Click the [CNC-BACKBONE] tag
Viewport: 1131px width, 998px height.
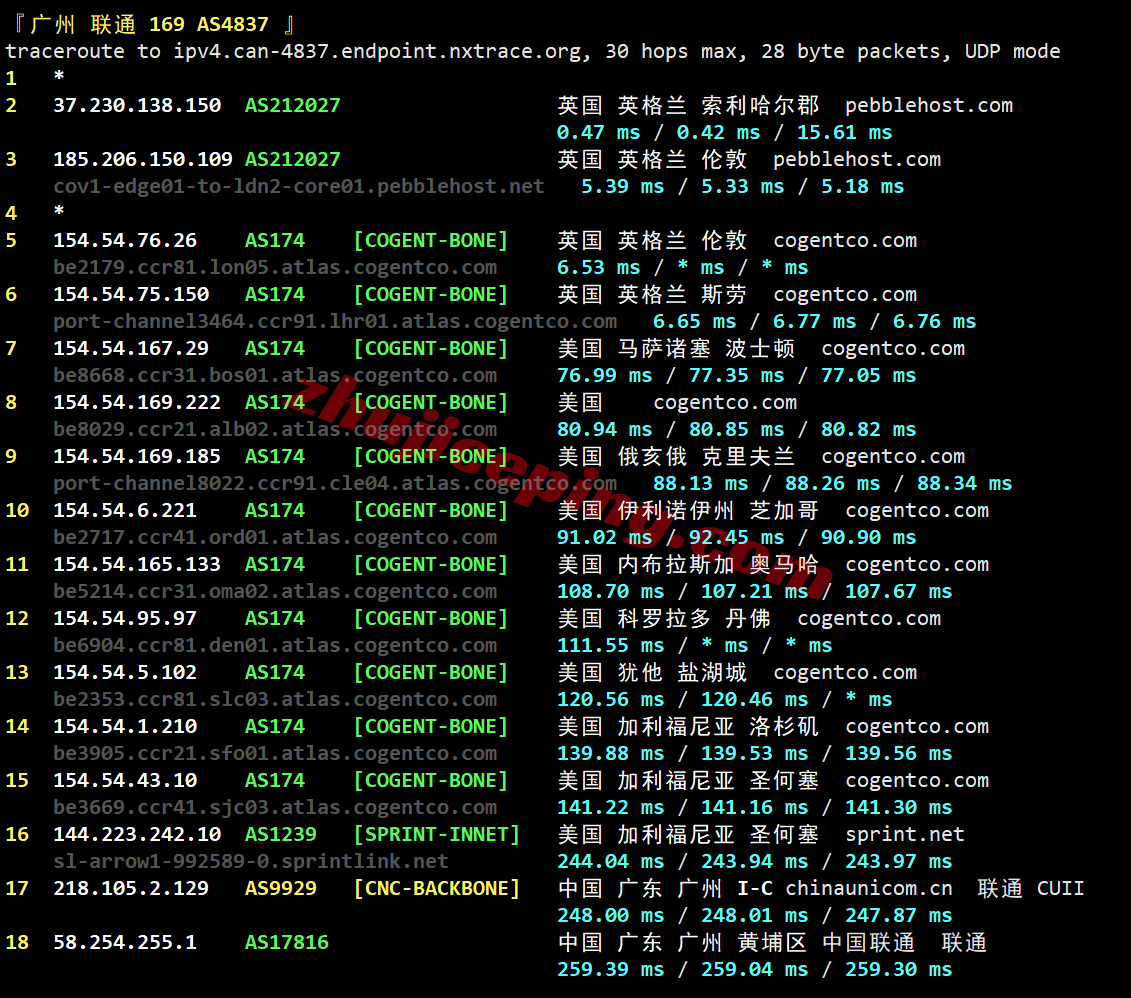[437, 888]
